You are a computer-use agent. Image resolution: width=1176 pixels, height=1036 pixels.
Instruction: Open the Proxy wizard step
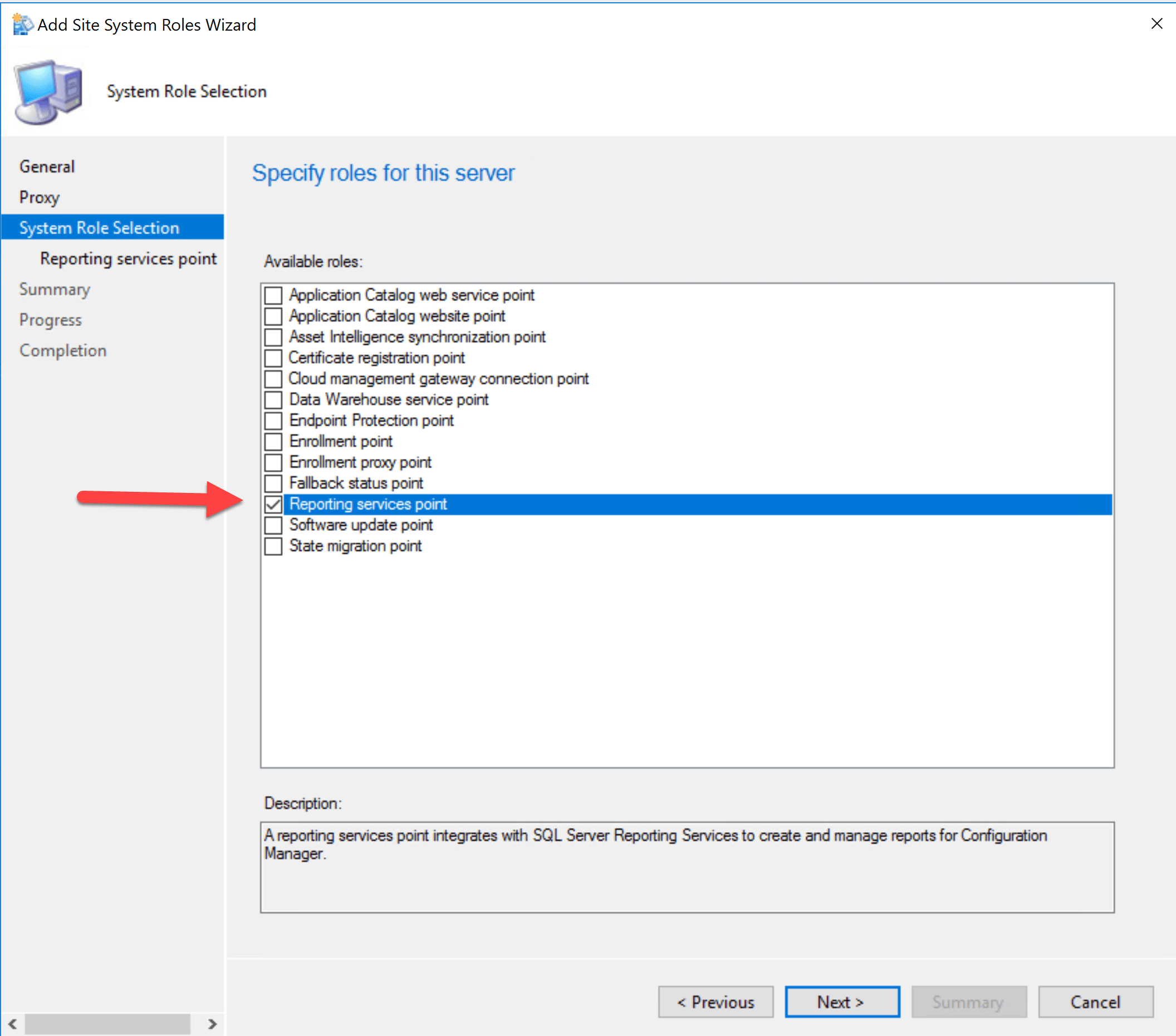(39, 197)
